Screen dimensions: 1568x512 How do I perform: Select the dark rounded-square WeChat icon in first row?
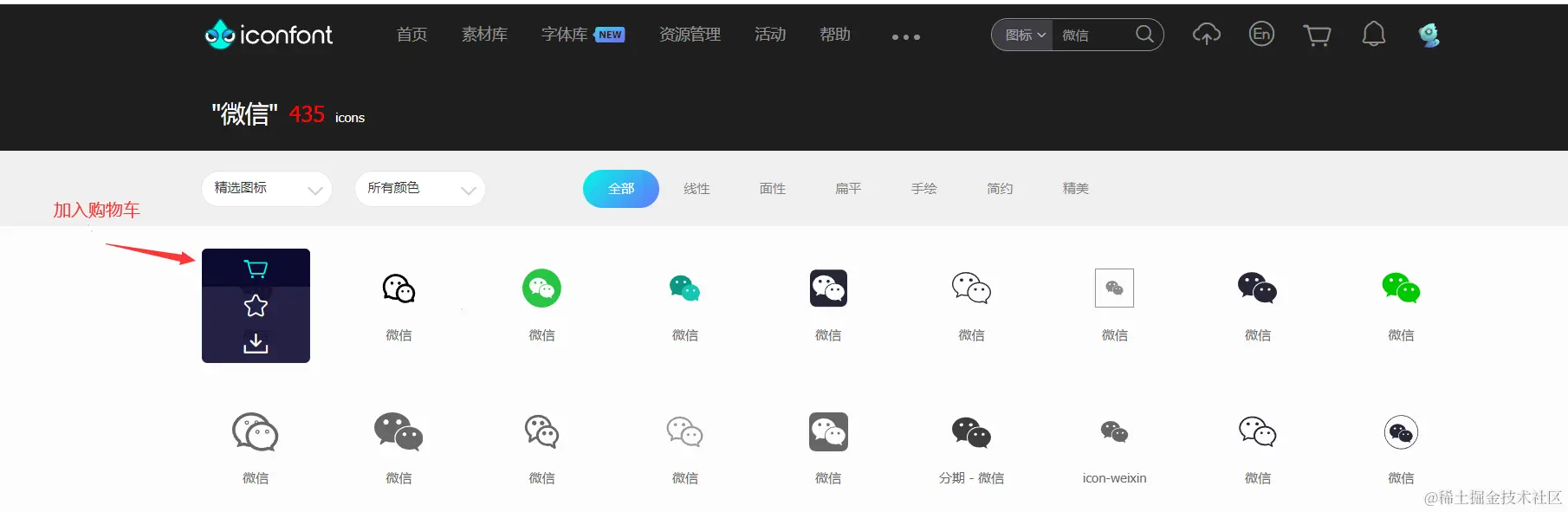[x=828, y=288]
